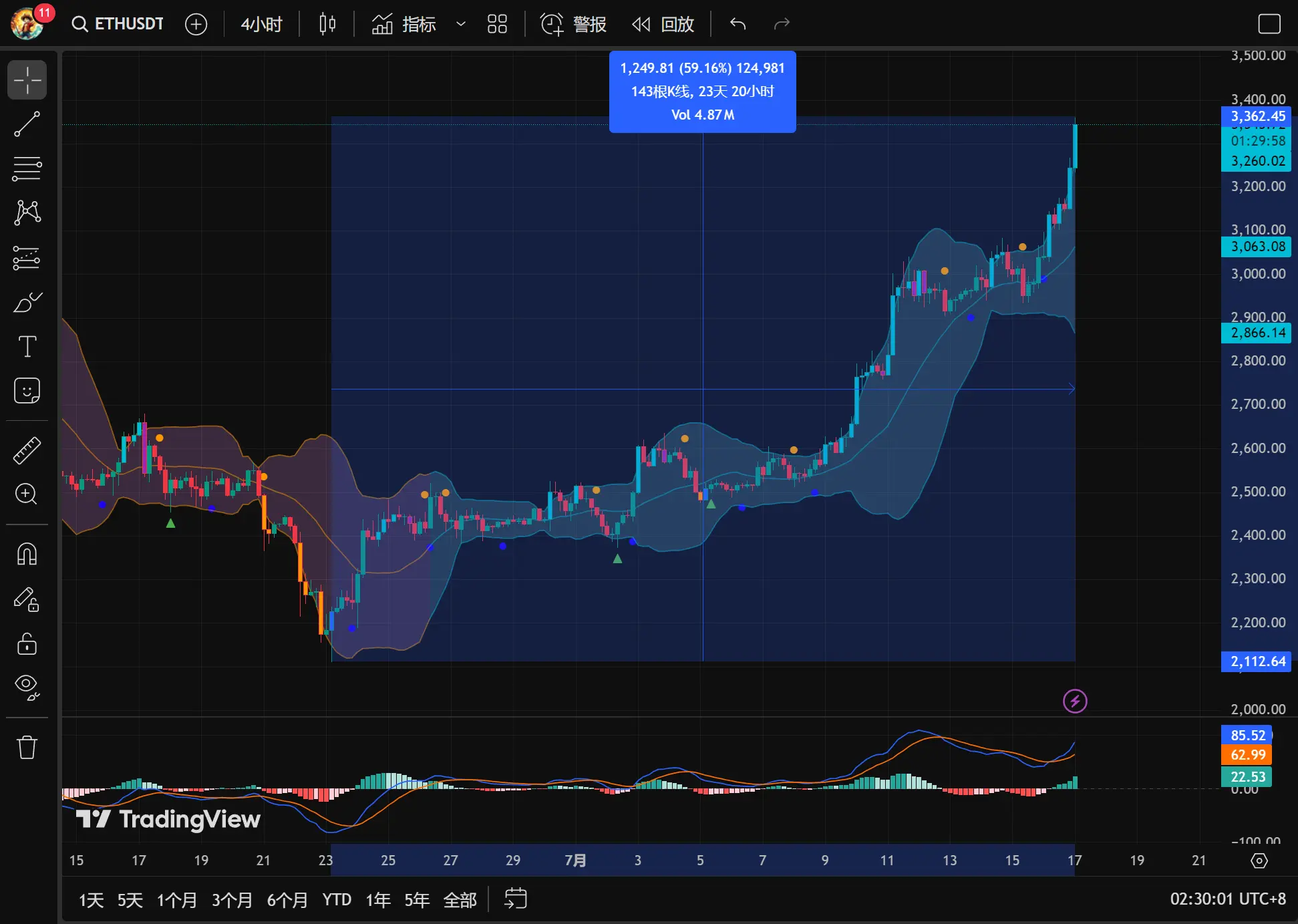Click the 2,866.14 price axis label
Viewport: 1298px width, 924px height.
coord(1256,333)
